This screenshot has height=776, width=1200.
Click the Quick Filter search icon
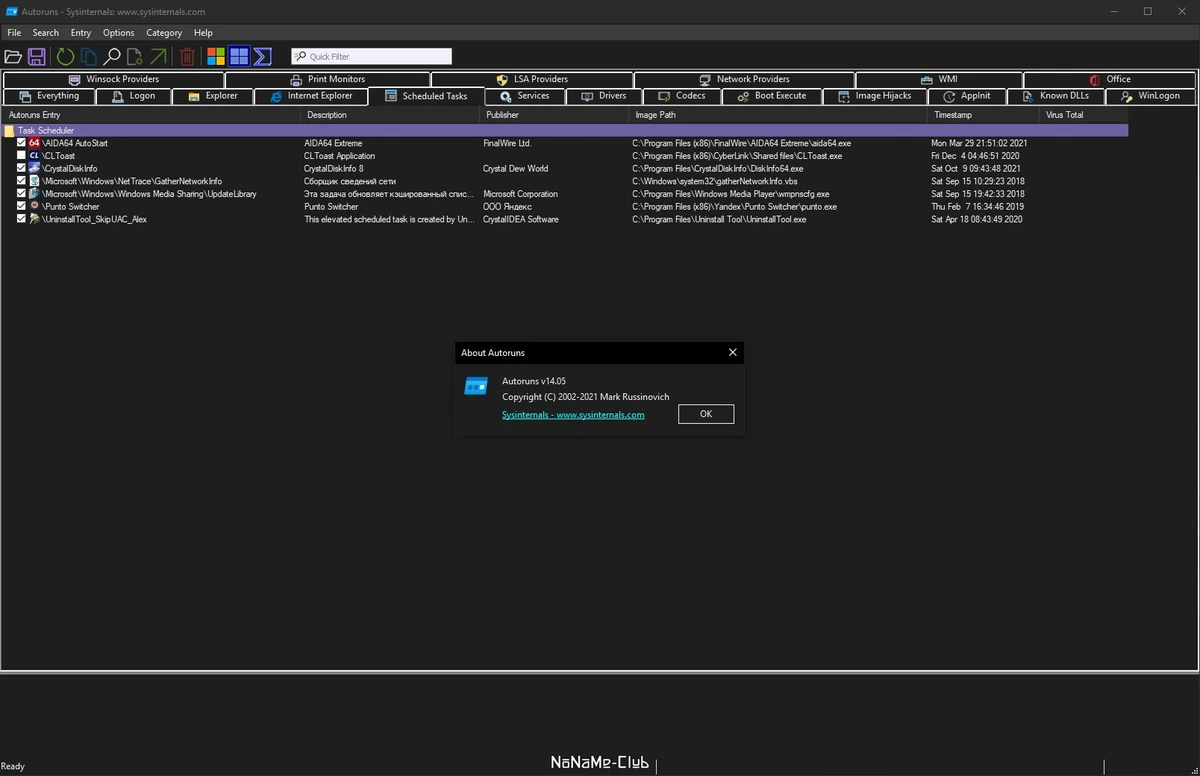301,57
